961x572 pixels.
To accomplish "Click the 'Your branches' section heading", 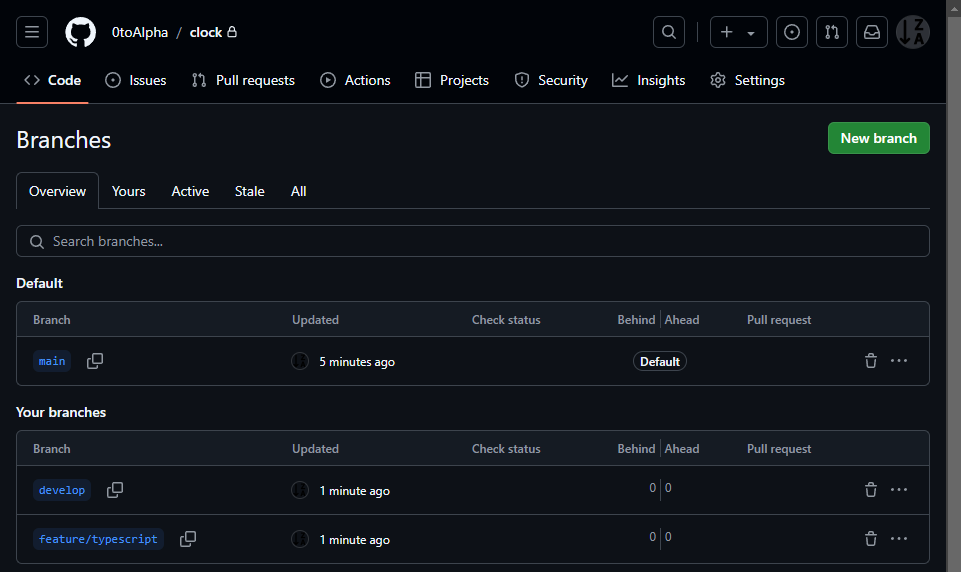I will tap(61, 412).
